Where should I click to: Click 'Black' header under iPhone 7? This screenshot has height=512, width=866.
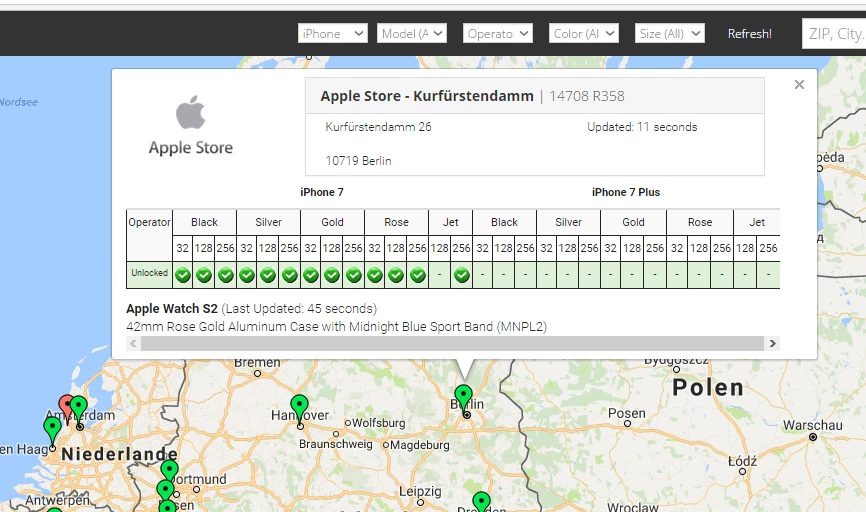coord(204,222)
